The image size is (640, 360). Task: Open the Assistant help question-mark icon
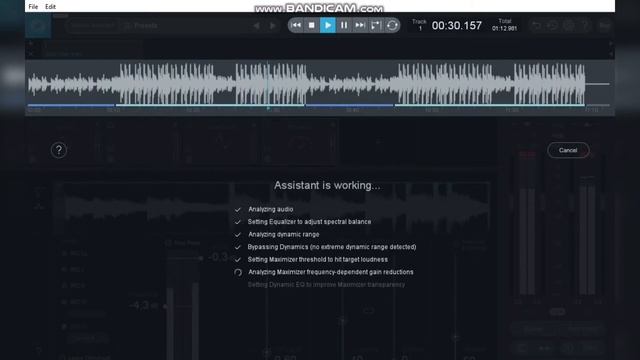point(59,150)
